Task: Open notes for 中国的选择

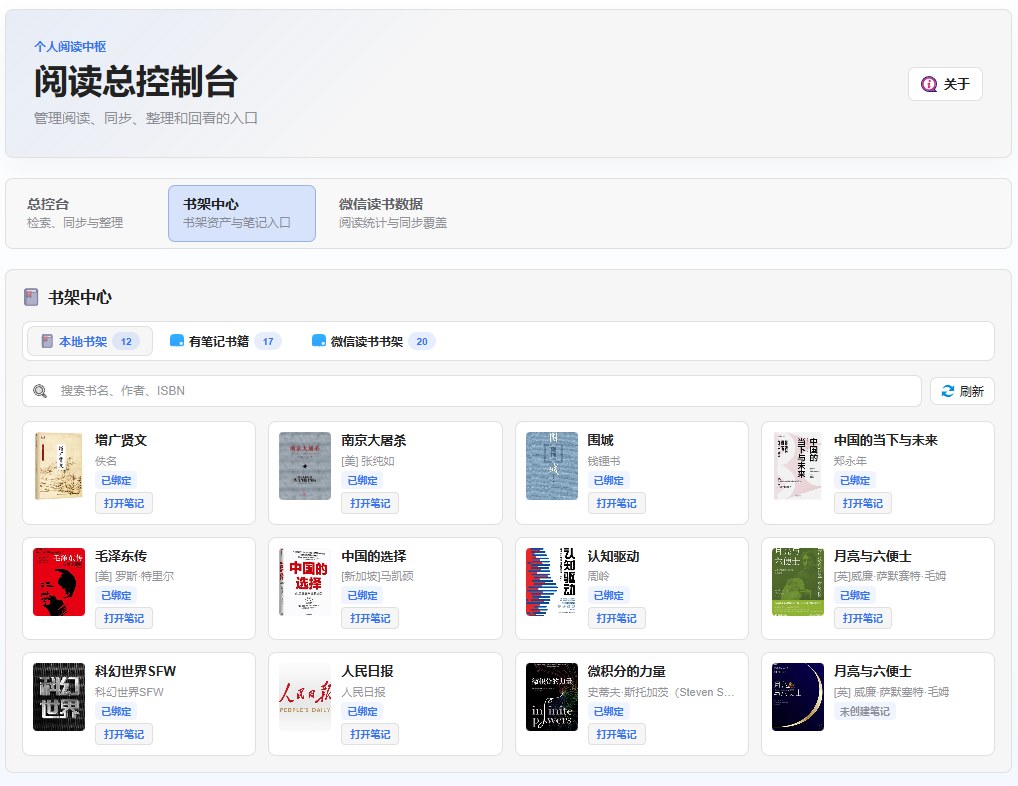Action: [x=370, y=618]
